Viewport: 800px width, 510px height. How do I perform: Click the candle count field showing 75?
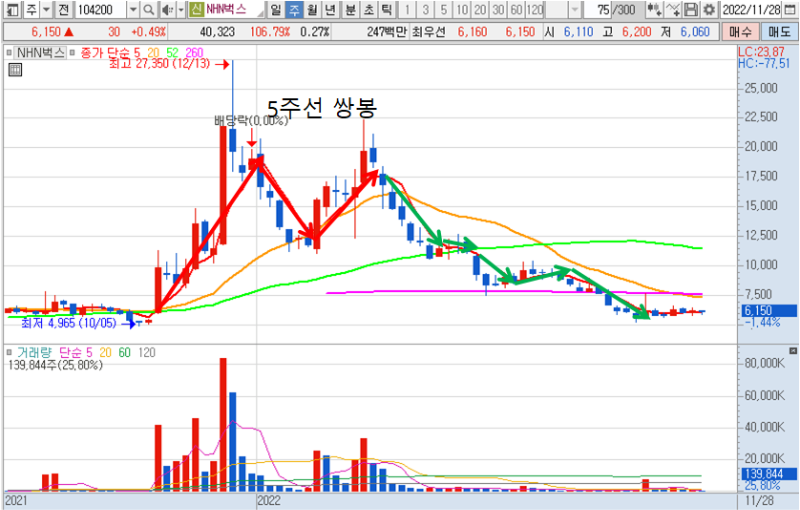(597, 9)
